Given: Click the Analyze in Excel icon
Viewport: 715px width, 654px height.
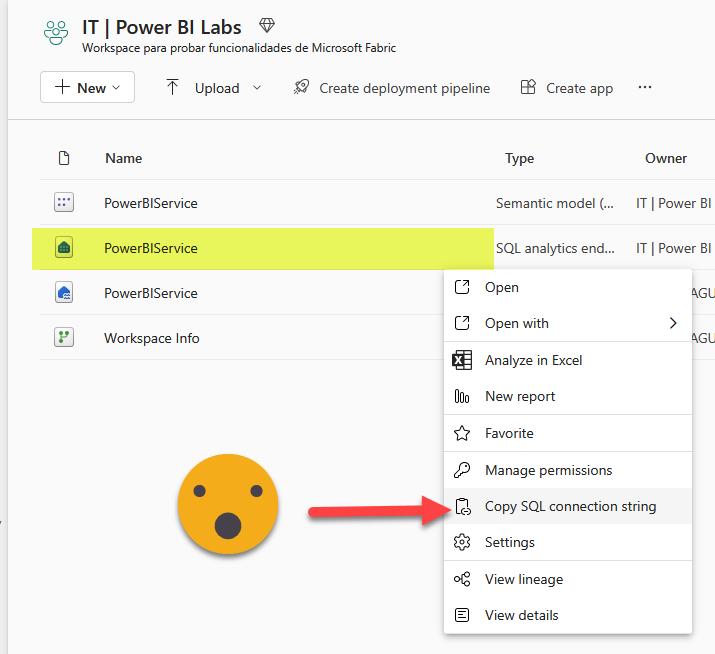Looking at the screenshot, I should click(462, 360).
